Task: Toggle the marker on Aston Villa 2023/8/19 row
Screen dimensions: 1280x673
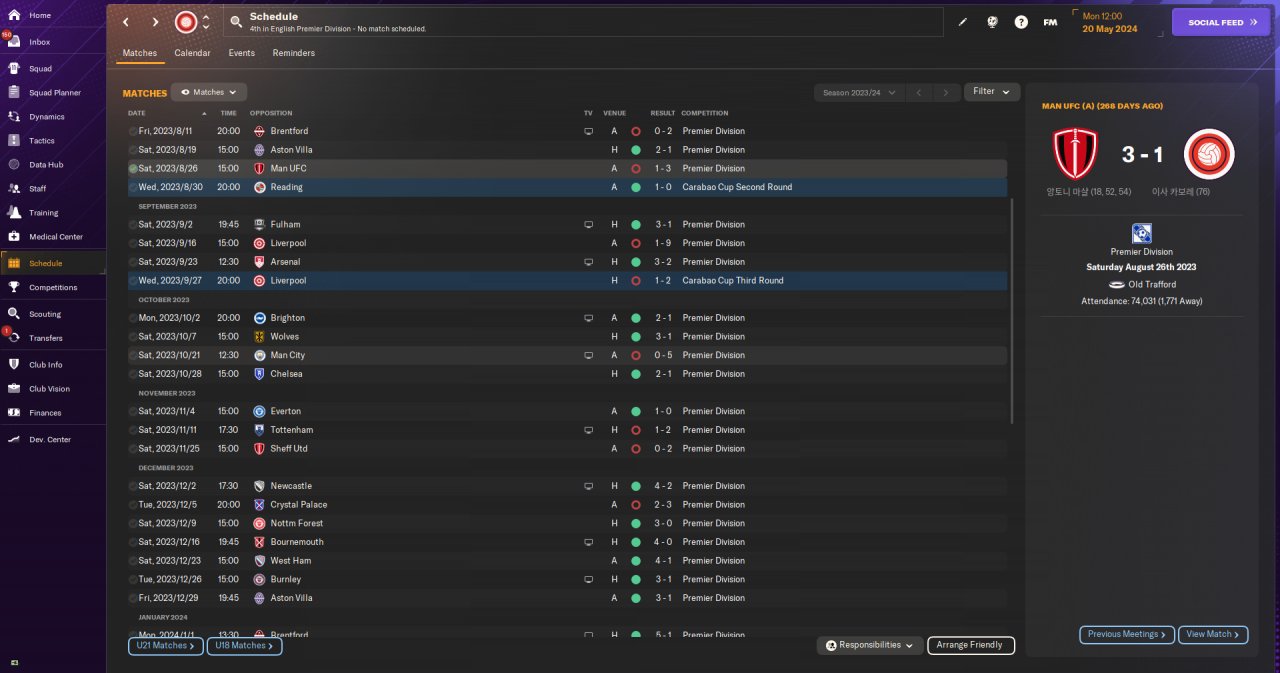Action: (133, 150)
